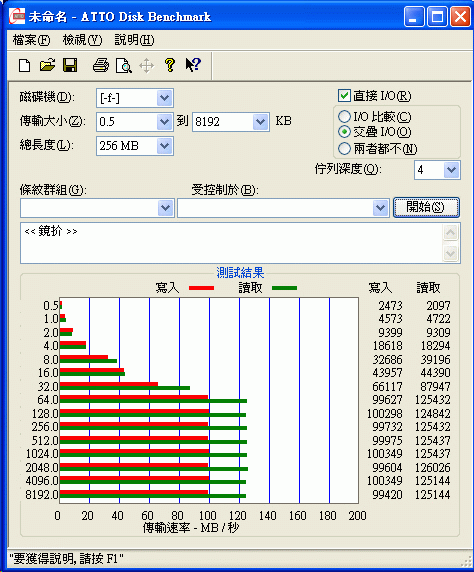
Task: Select the 交疊 I/O radio button
Action: (344, 131)
